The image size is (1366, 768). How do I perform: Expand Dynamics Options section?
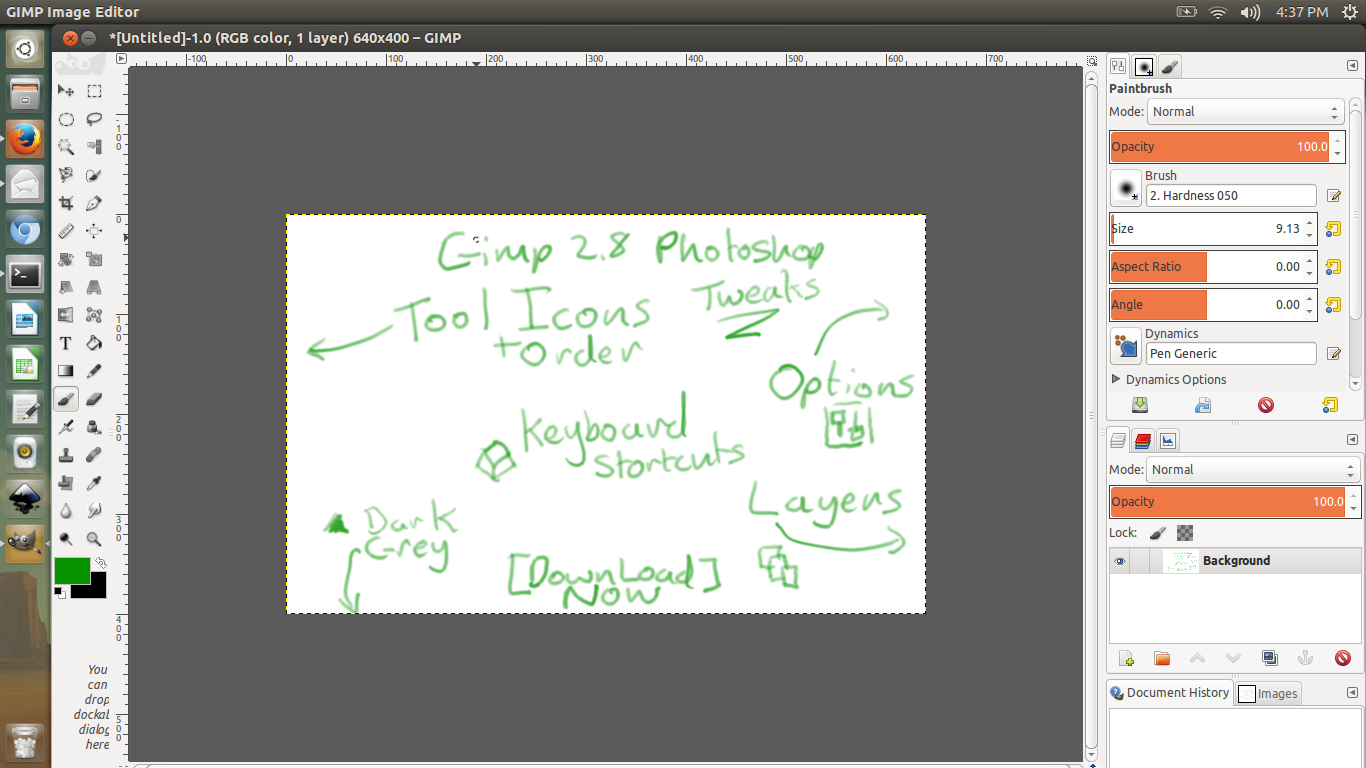click(x=1116, y=380)
